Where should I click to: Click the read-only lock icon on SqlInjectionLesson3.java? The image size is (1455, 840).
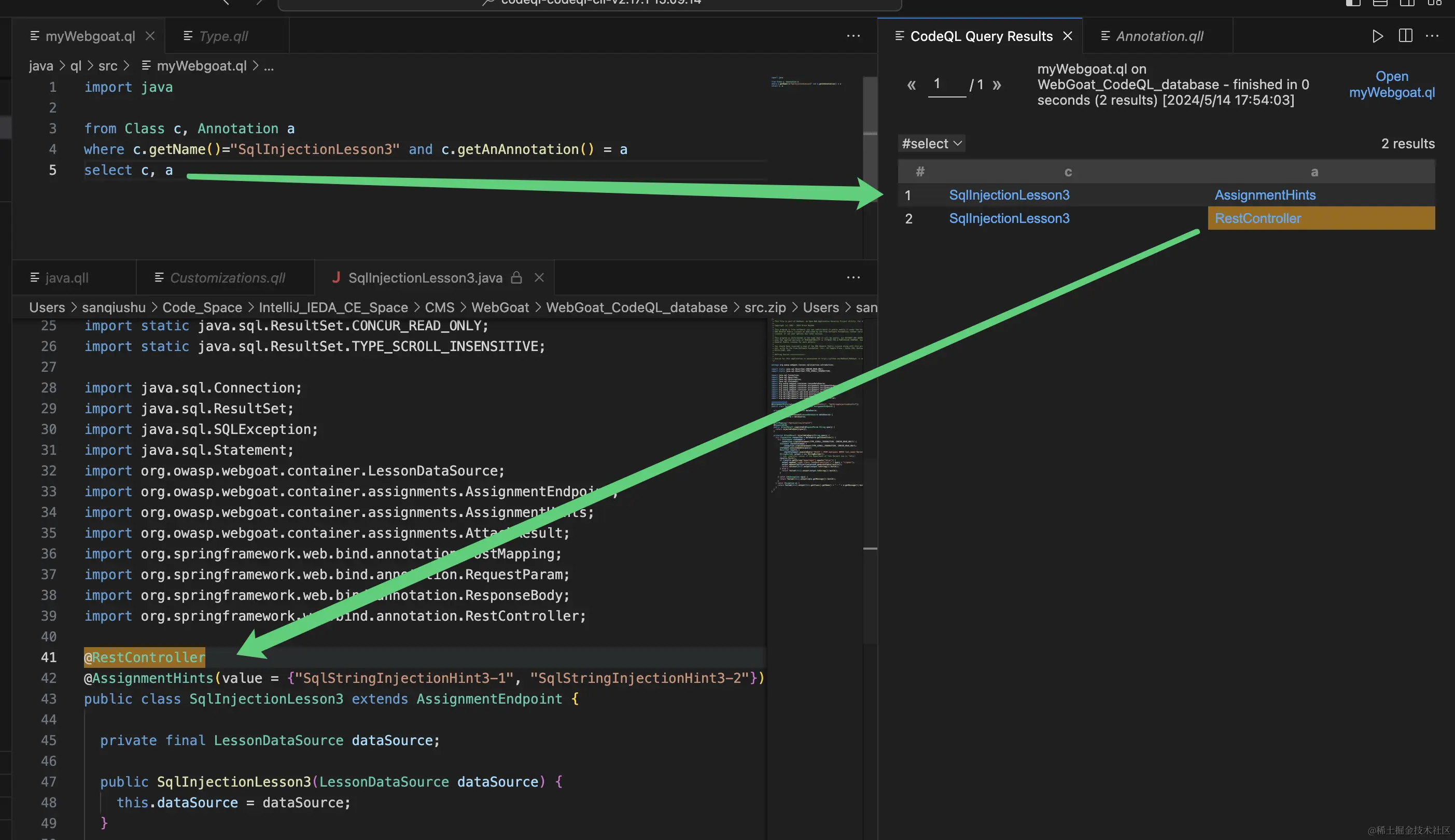click(516, 277)
